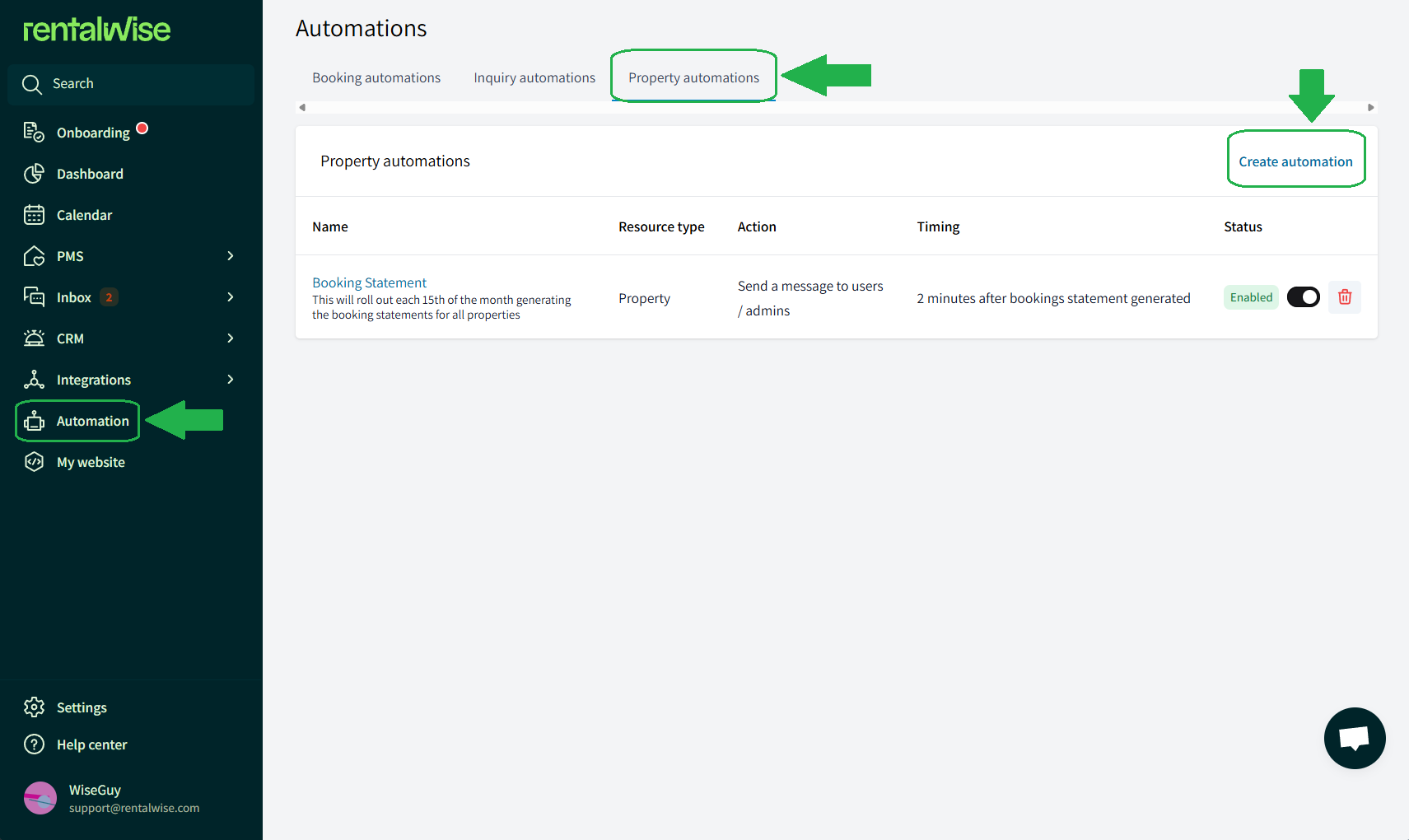1409x840 pixels.
Task: Click Create automation button
Action: click(x=1295, y=161)
